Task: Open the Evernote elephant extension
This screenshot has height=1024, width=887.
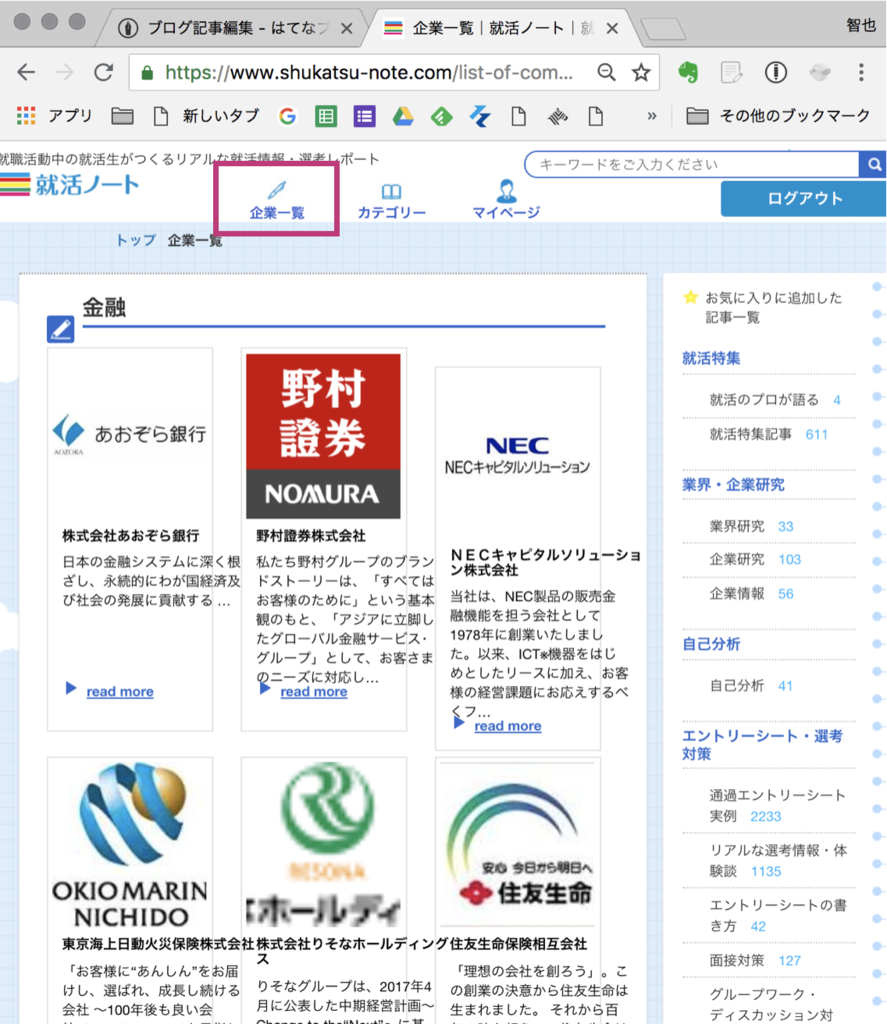Action: (688, 72)
